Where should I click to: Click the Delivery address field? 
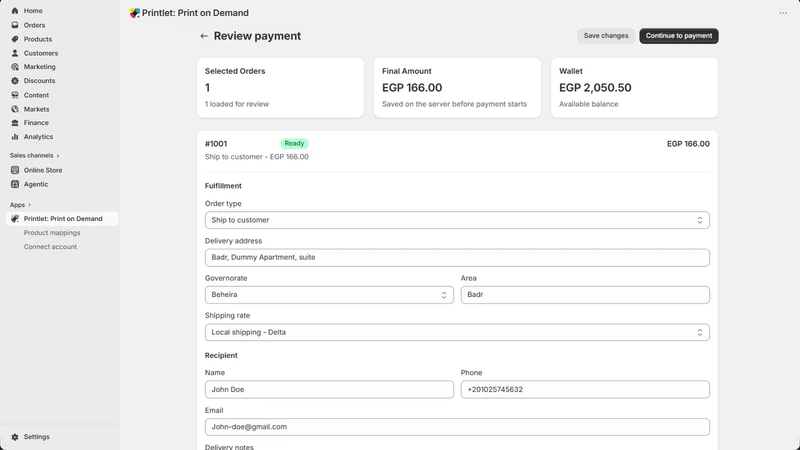pos(457,258)
